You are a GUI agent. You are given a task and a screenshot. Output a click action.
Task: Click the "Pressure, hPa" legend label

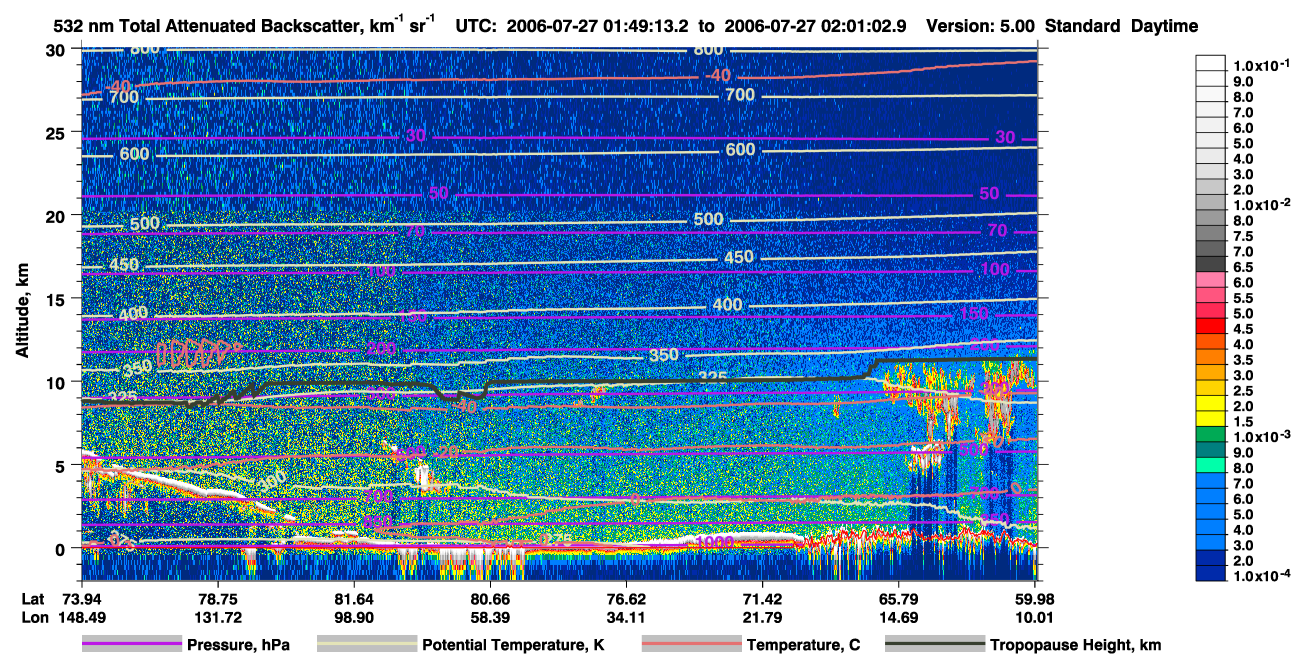[238, 645]
